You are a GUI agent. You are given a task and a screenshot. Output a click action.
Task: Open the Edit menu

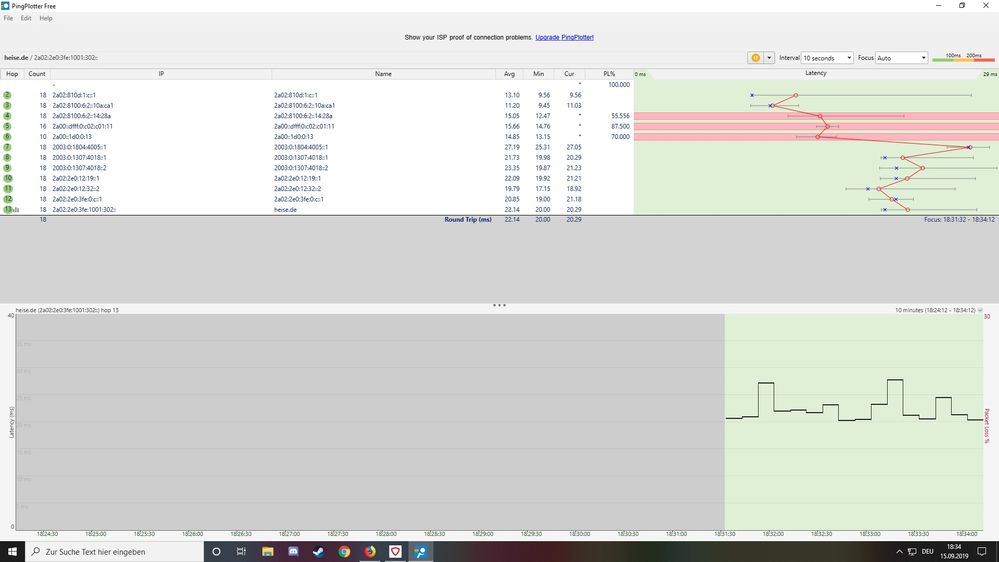(x=26, y=18)
